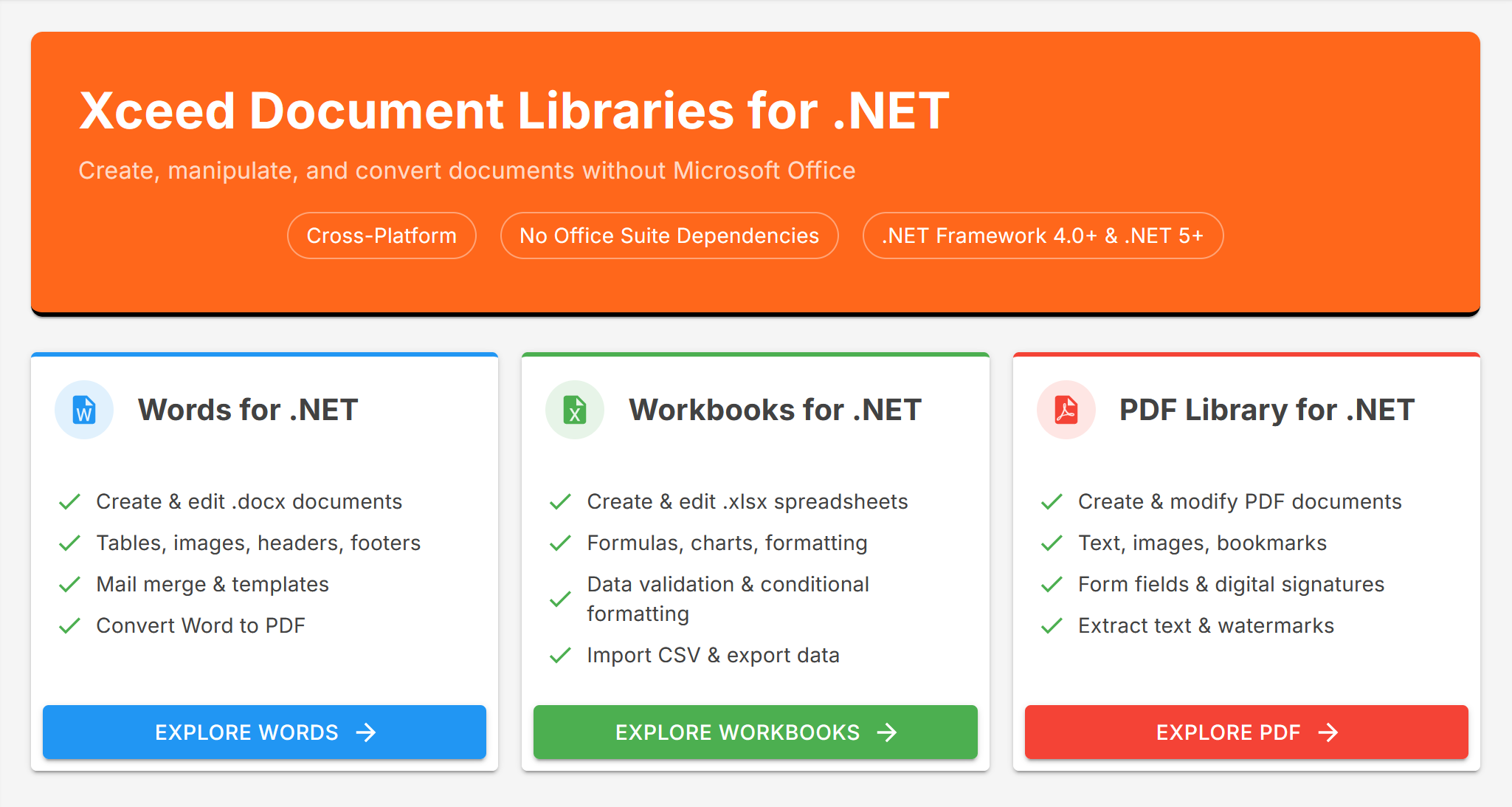Viewport: 1512px width, 807px height.
Task: Click the 'Create & edit .docx documents' text
Action: click(249, 502)
